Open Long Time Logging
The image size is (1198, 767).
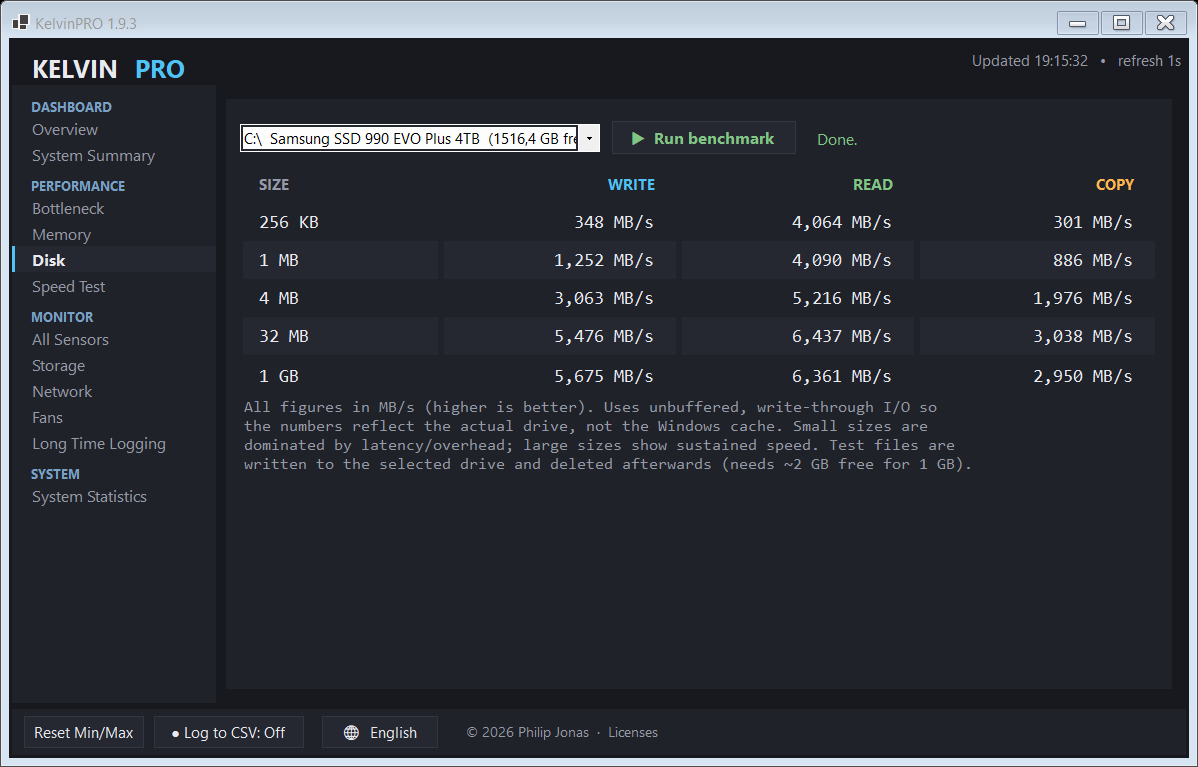[99, 444]
